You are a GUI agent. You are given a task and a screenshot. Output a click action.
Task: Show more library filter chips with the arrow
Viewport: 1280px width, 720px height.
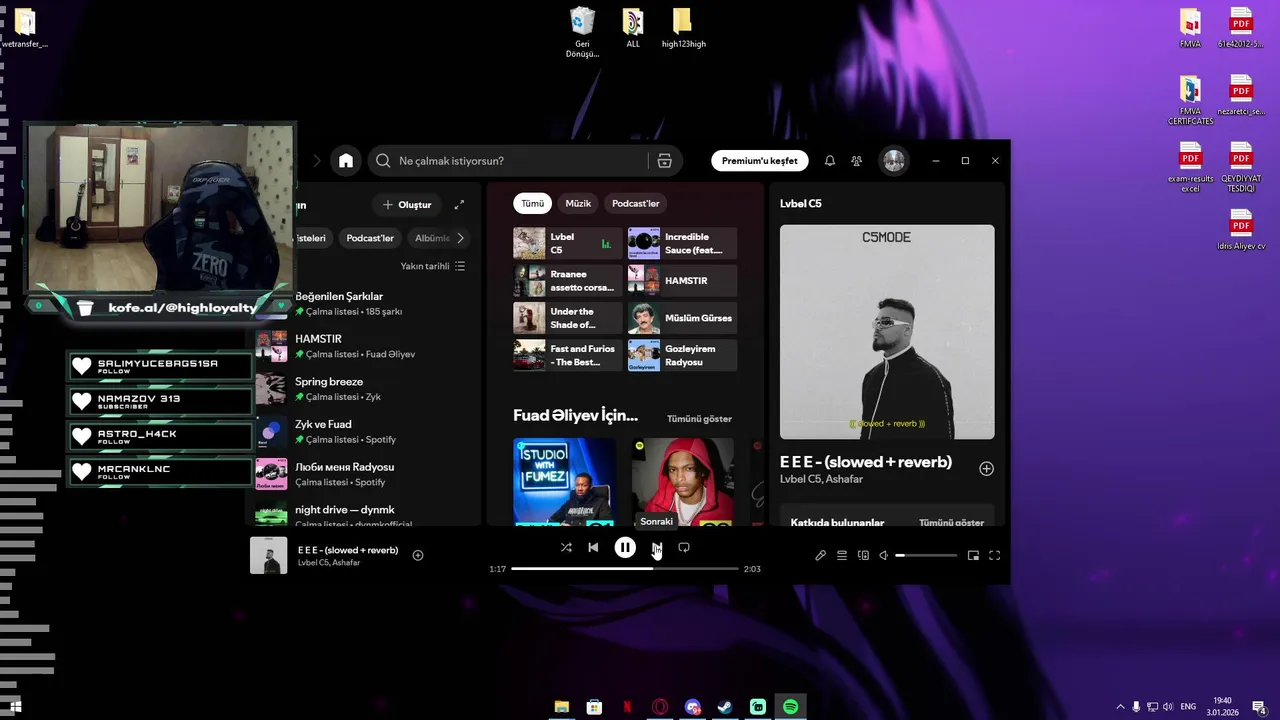click(x=460, y=238)
